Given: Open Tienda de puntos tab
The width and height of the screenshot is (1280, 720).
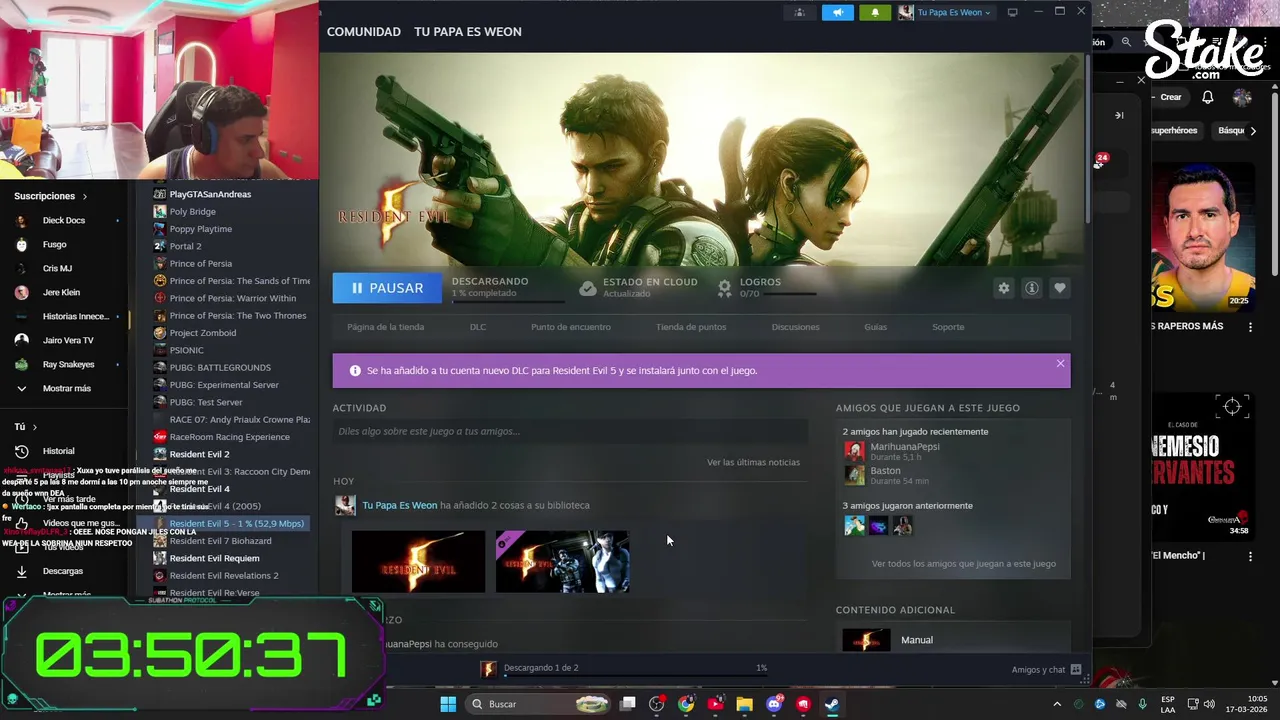Looking at the screenshot, I should [691, 327].
